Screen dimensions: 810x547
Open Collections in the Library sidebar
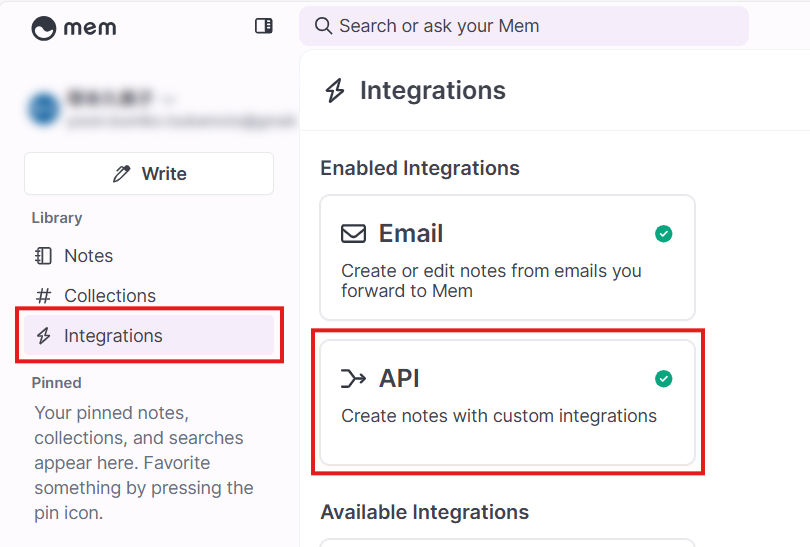coord(110,296)
